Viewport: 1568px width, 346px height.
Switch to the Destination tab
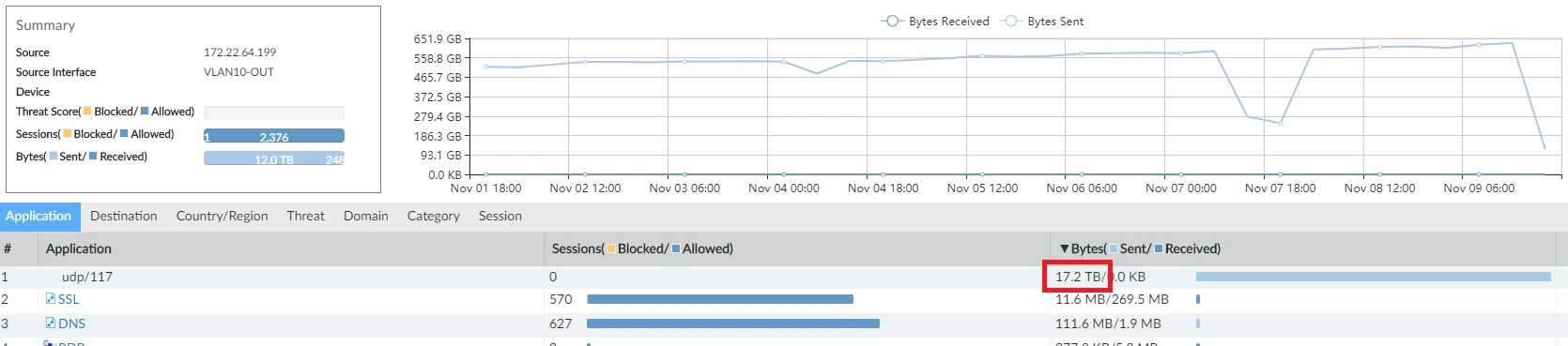tap(124, 216)
